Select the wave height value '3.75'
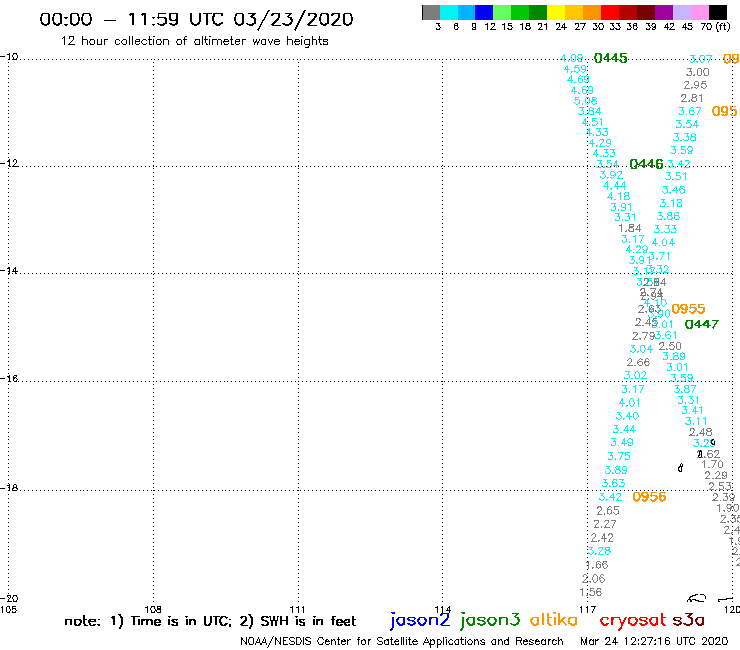 tap(619, 456)
